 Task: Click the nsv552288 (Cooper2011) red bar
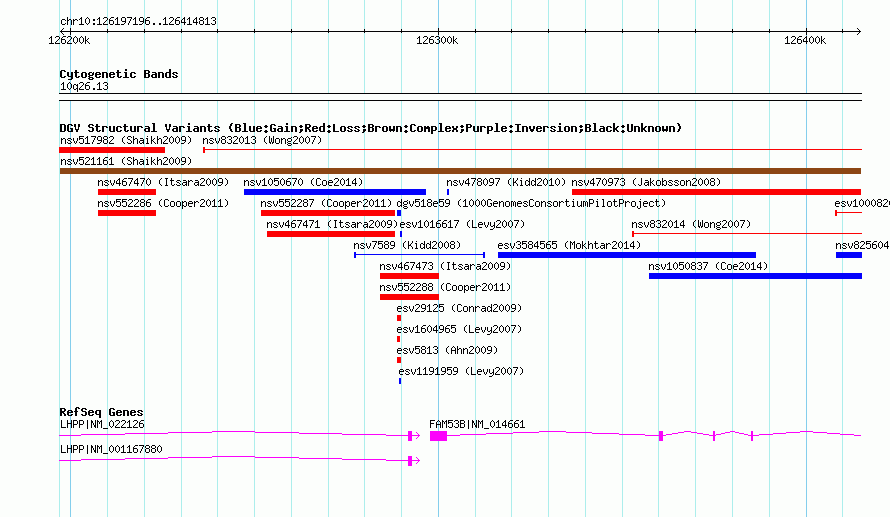pos(409,297)
